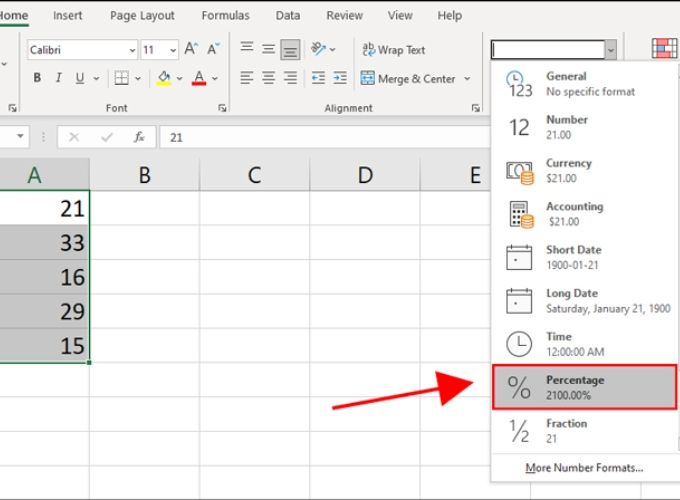Select General number format
The image size is (680, 500).
point(584,84)
